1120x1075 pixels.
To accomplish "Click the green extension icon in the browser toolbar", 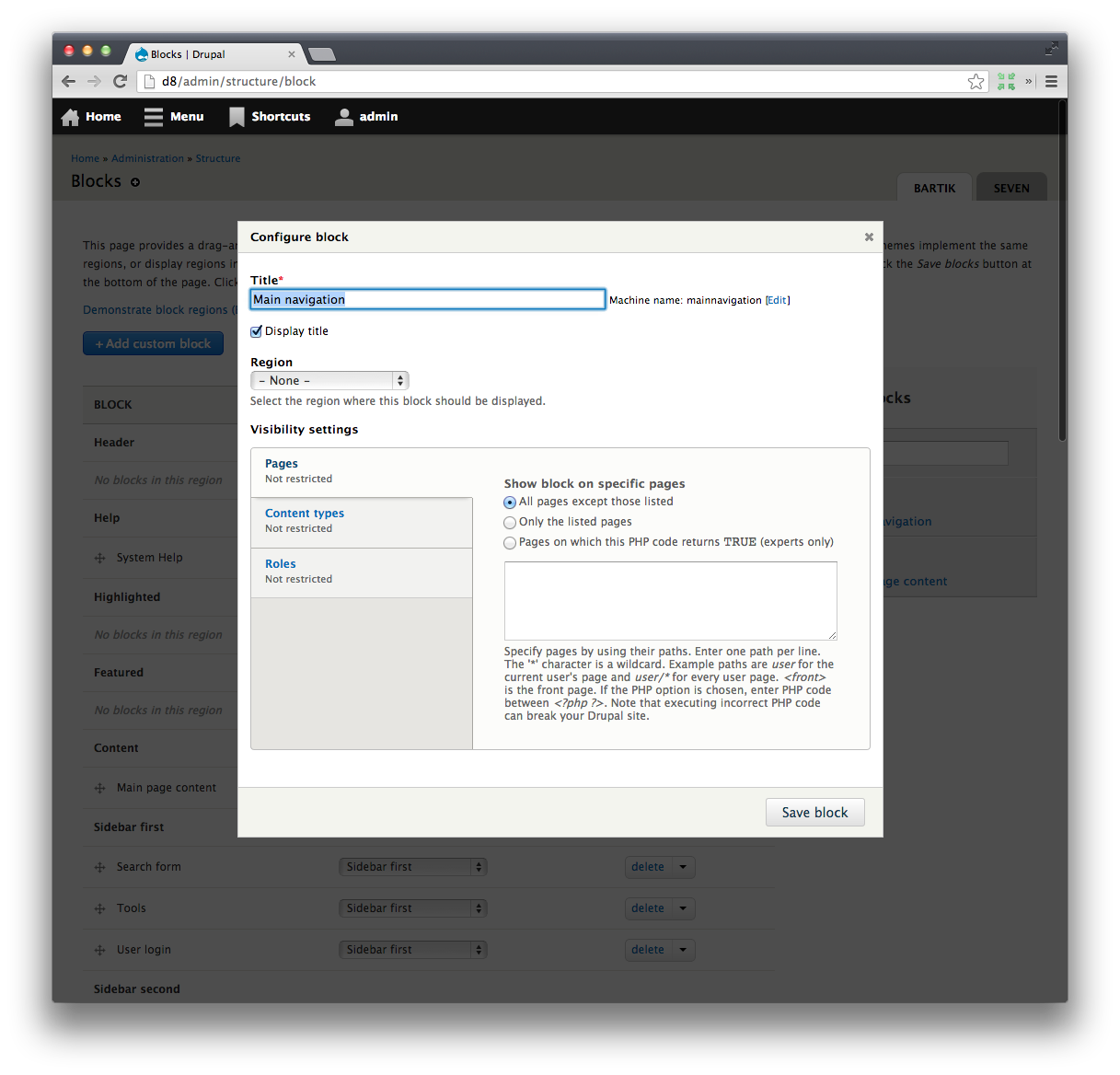I will (1006, 82).
